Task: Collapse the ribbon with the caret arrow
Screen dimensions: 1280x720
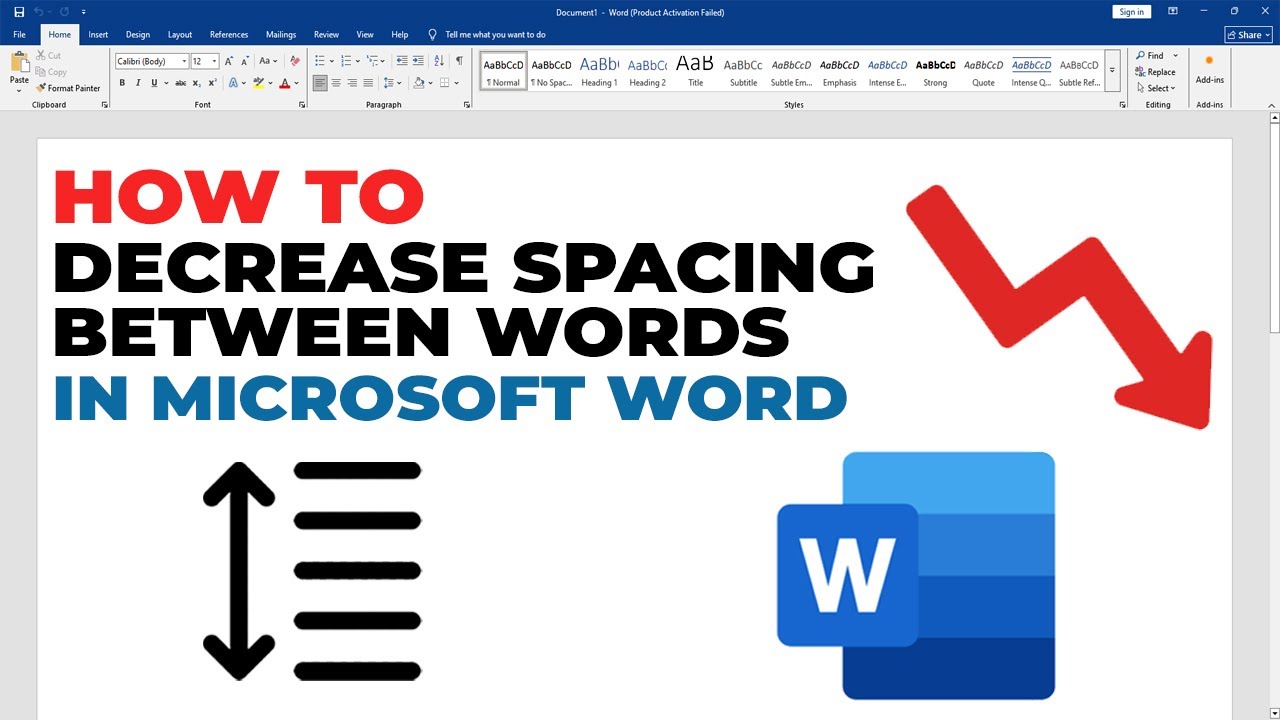Action: [x=1272, y=105]
